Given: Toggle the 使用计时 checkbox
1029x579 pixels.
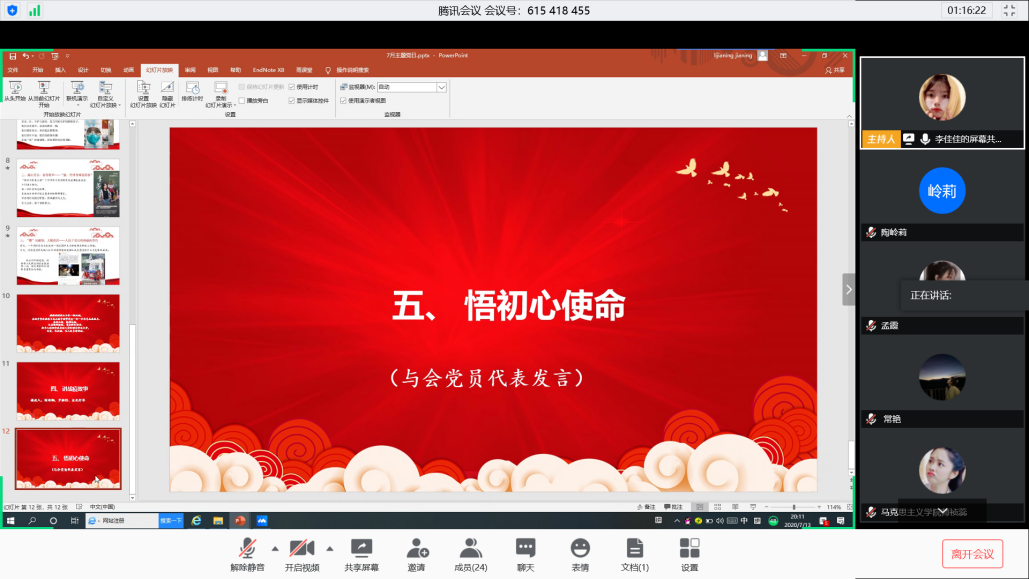Looking at the screenshot, I should [292, 87].
